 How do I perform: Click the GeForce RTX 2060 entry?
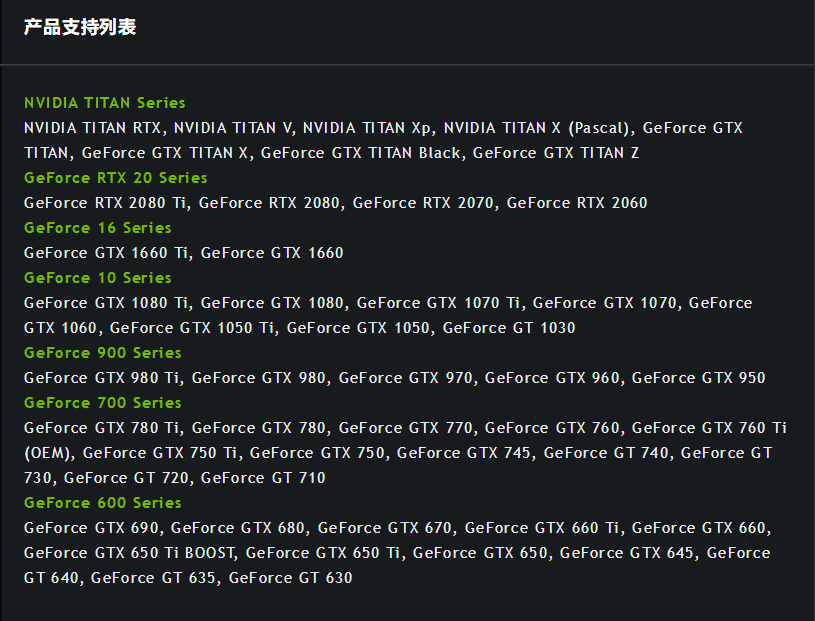577,203
